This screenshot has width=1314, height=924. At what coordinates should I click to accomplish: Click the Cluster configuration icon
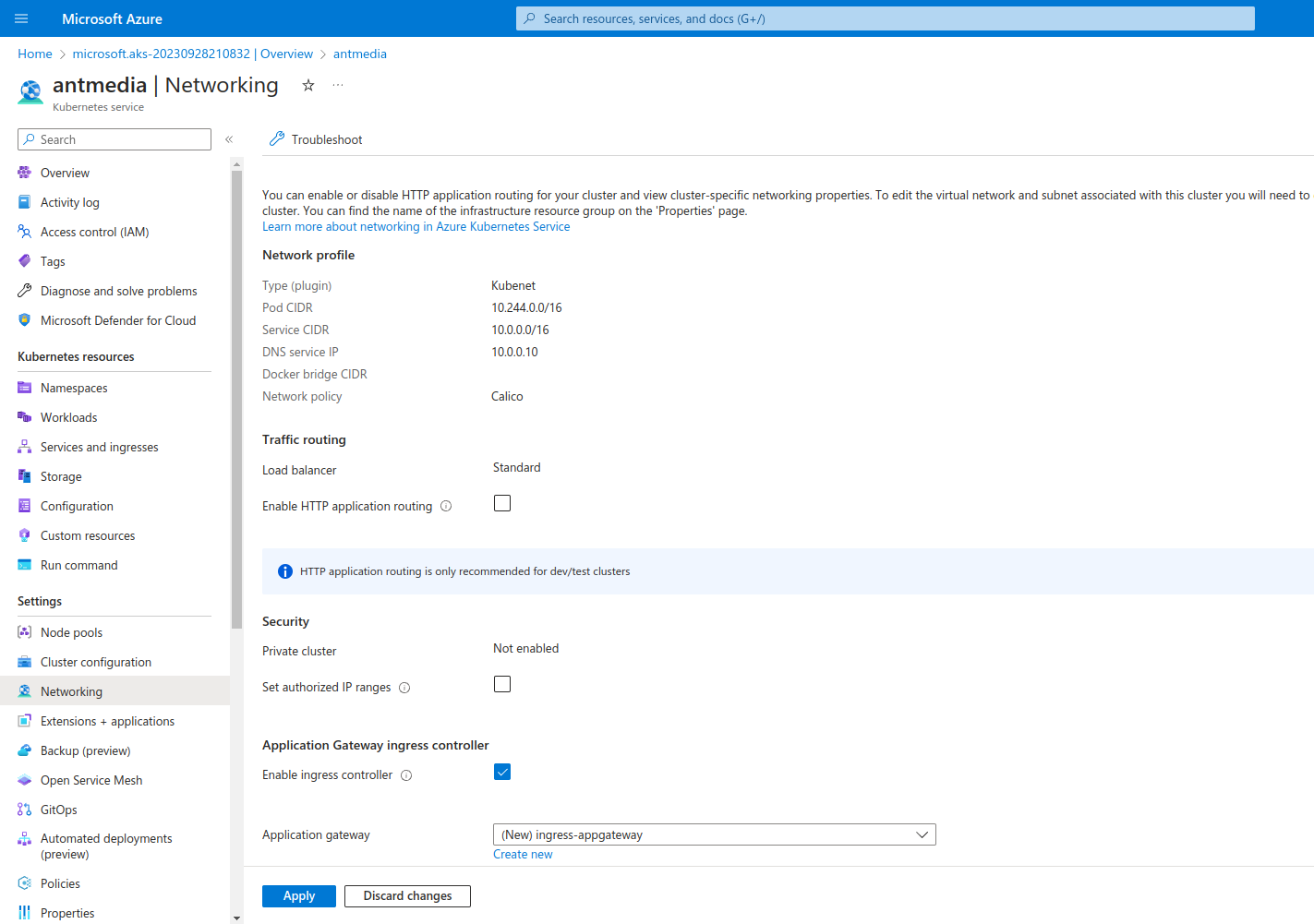[25, 662]
